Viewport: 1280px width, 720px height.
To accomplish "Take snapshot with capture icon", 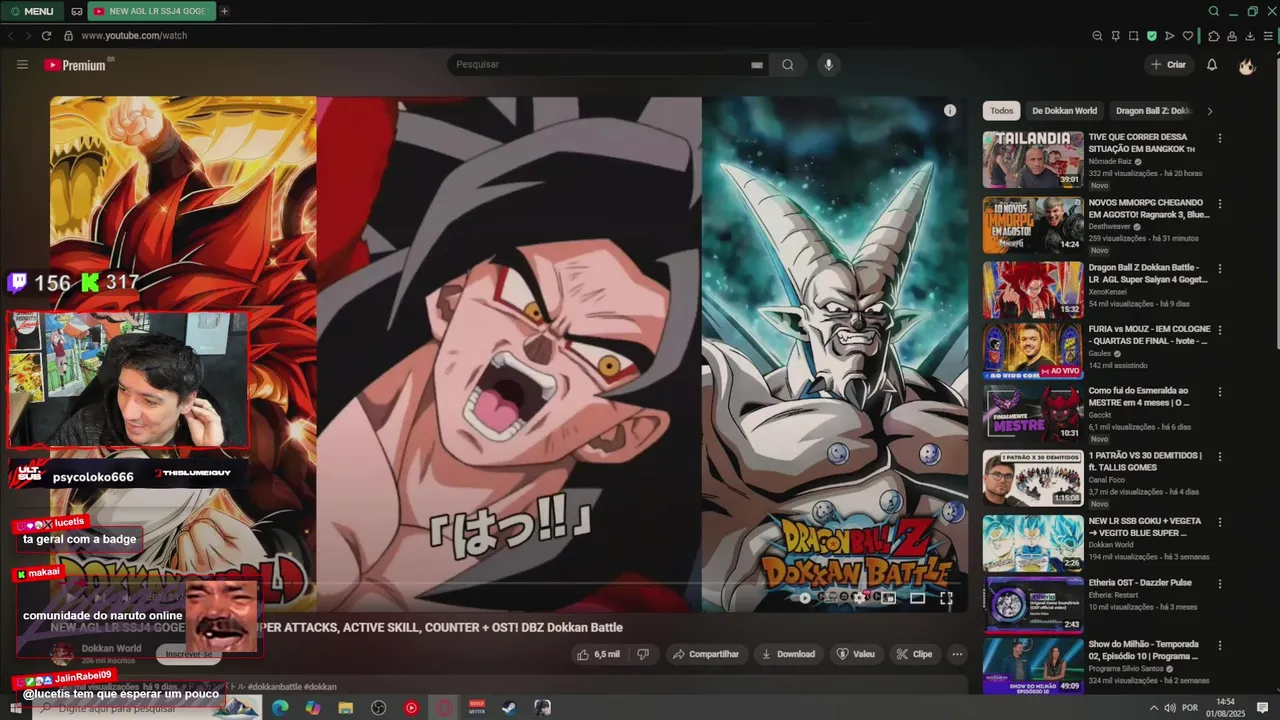I will pos(1133,35).
